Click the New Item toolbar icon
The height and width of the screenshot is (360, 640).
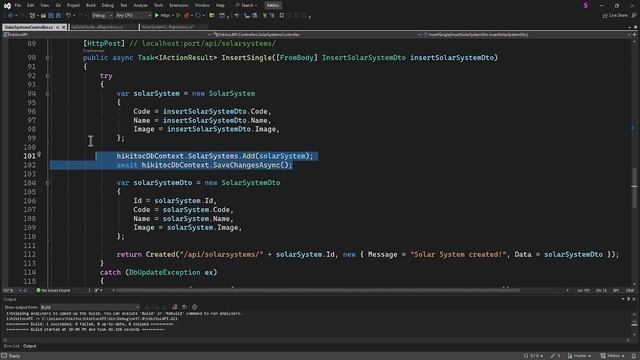(x=32, y=16)
